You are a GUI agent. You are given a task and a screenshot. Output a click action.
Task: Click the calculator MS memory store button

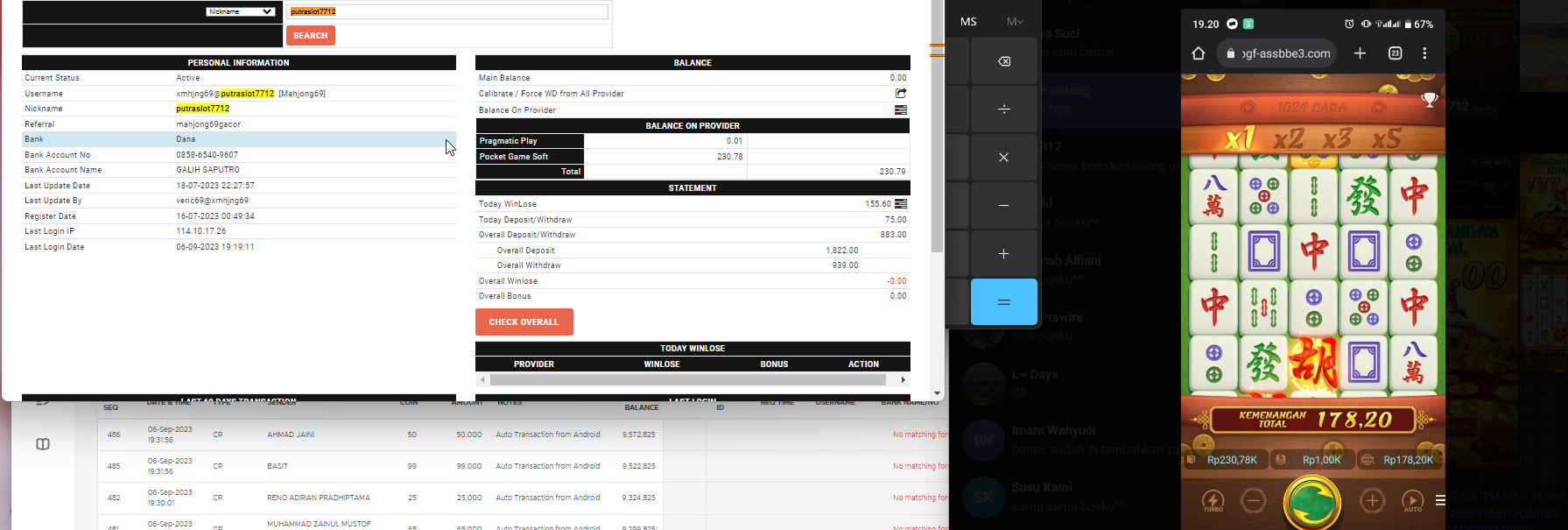point(968,22)
